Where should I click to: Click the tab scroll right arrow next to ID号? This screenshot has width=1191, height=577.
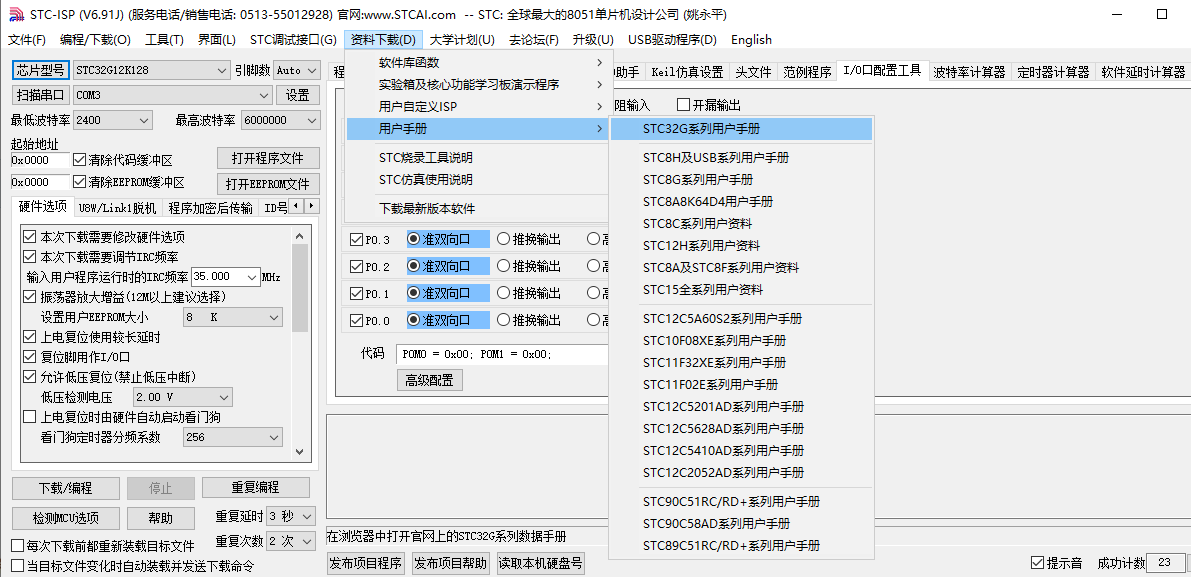tap(311, 206)
